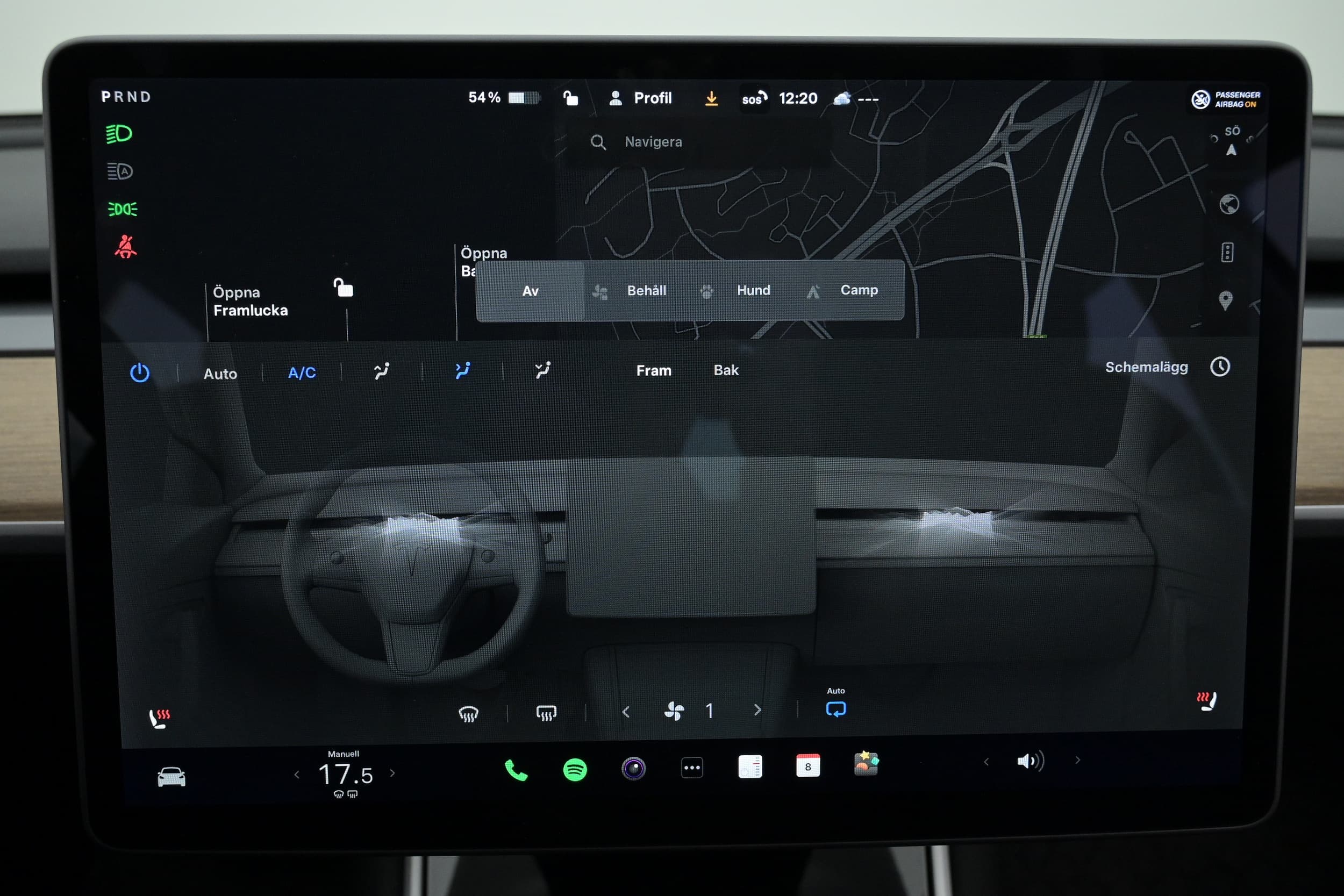Activate rear window defroster

(546, 713)
